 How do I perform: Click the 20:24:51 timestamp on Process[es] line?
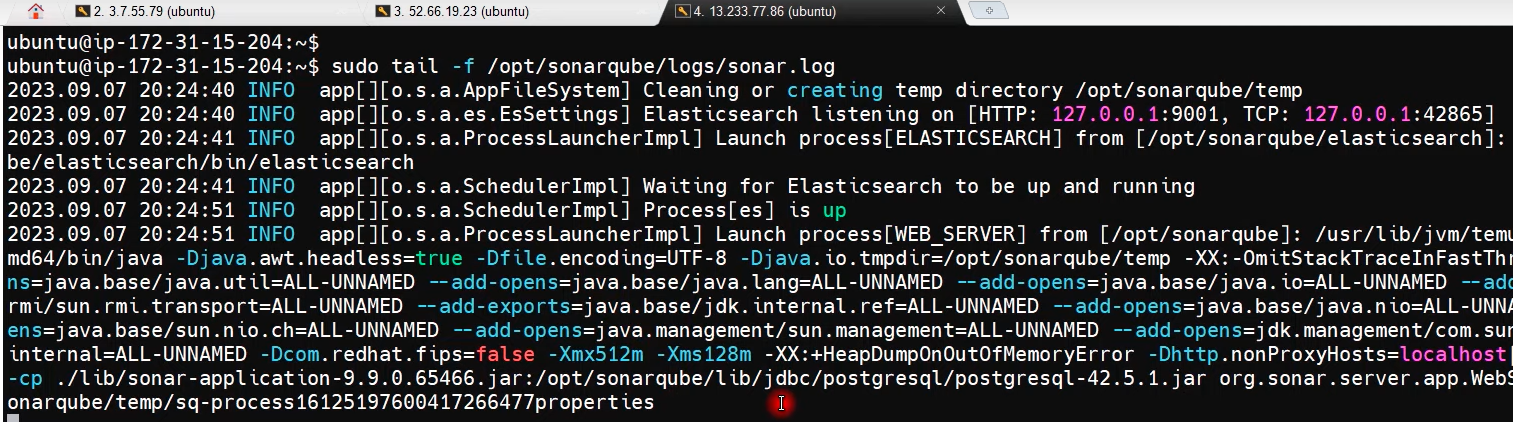(x=187, y=210)
